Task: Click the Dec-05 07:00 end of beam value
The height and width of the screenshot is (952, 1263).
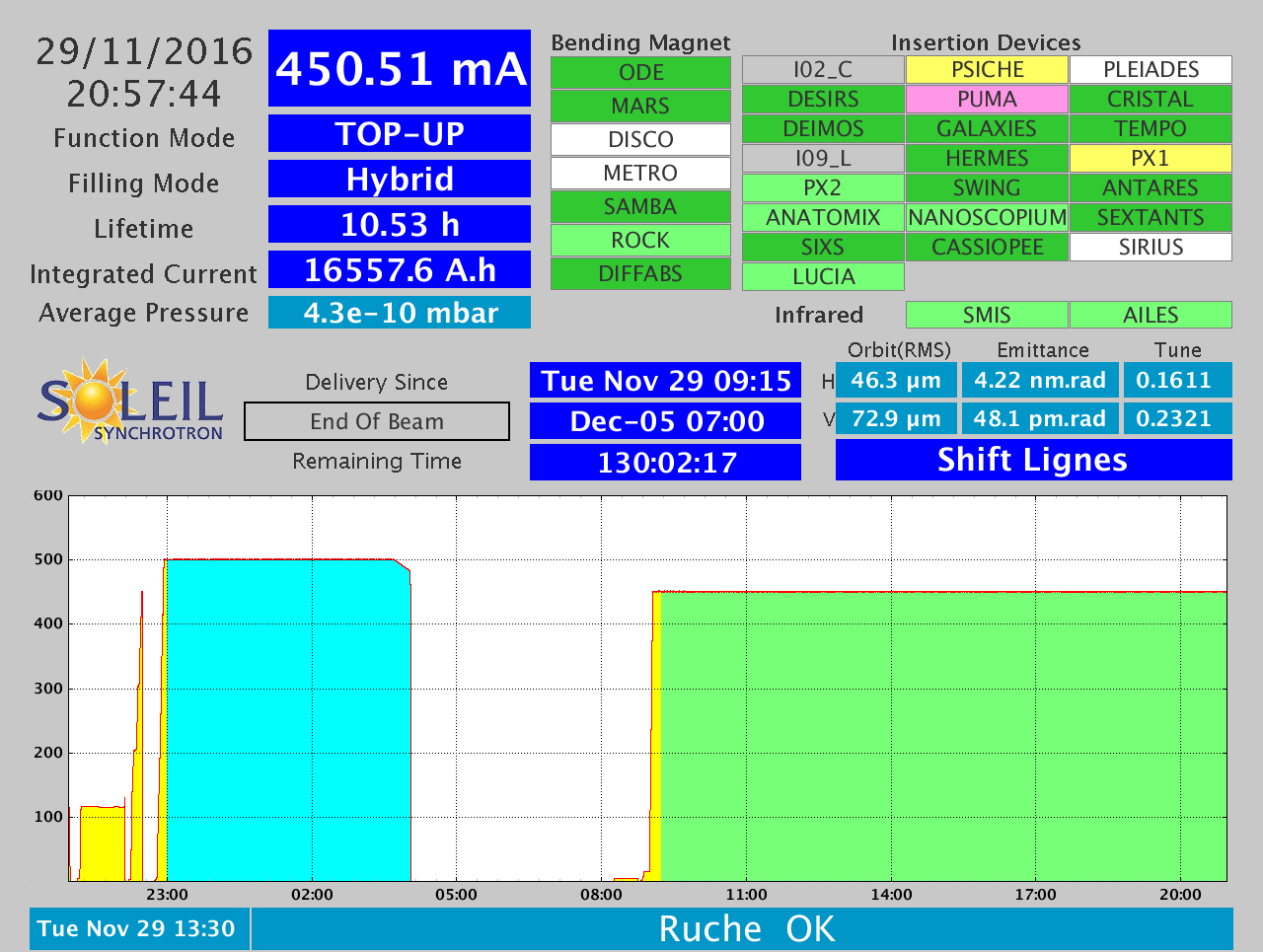Action: click(x=666, y=421)
